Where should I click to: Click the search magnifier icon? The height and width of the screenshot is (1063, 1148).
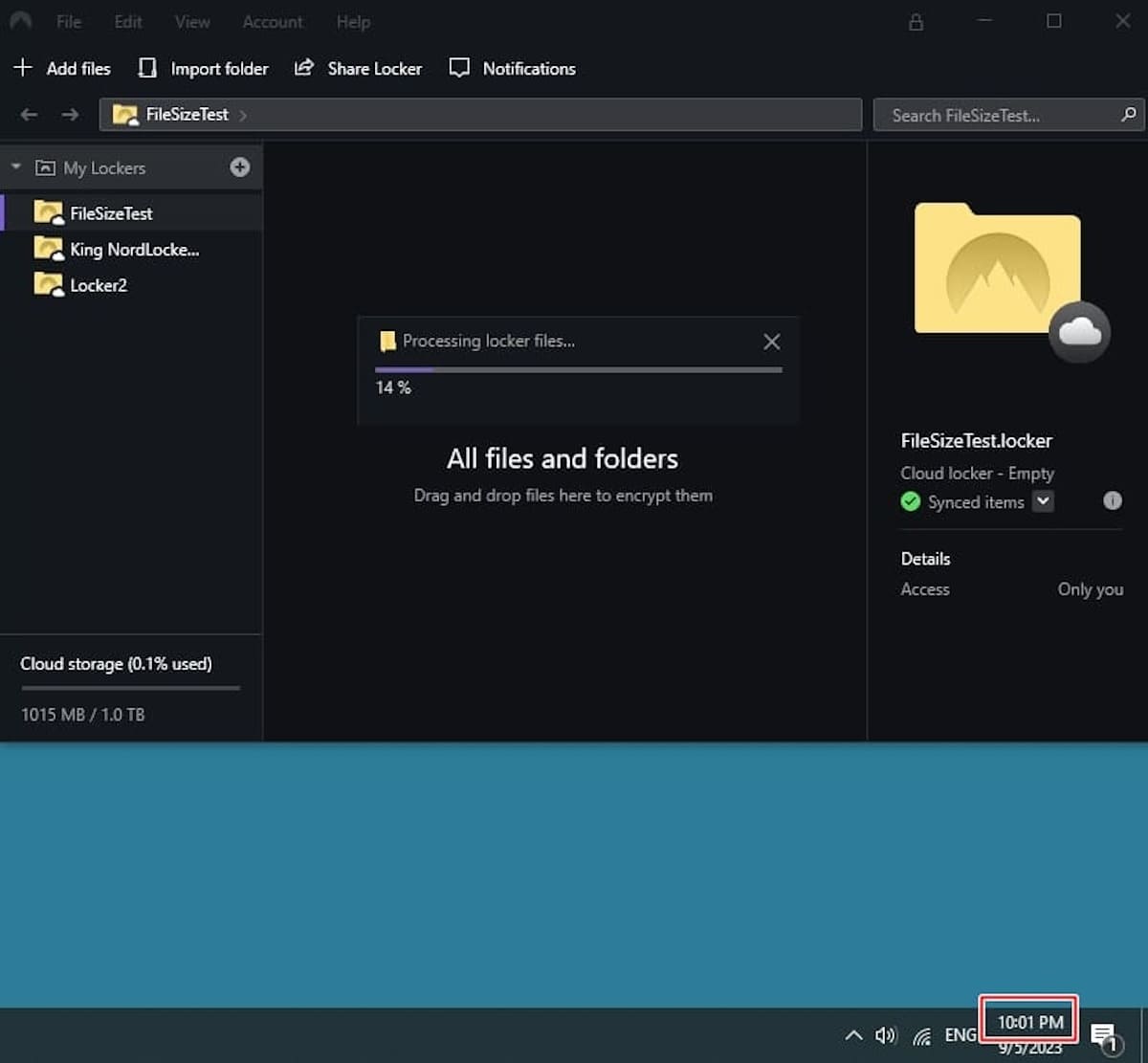click(x=1129, y=115)
